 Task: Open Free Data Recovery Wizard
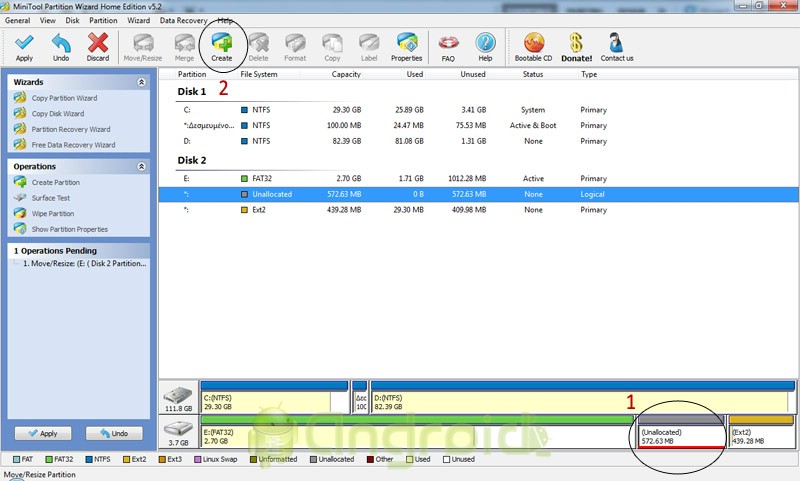73,145
